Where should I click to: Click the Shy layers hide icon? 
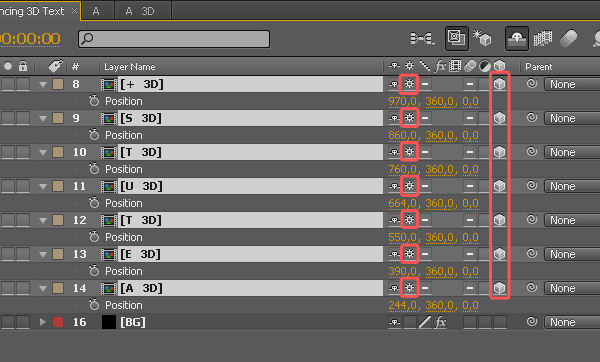(517, 39)
